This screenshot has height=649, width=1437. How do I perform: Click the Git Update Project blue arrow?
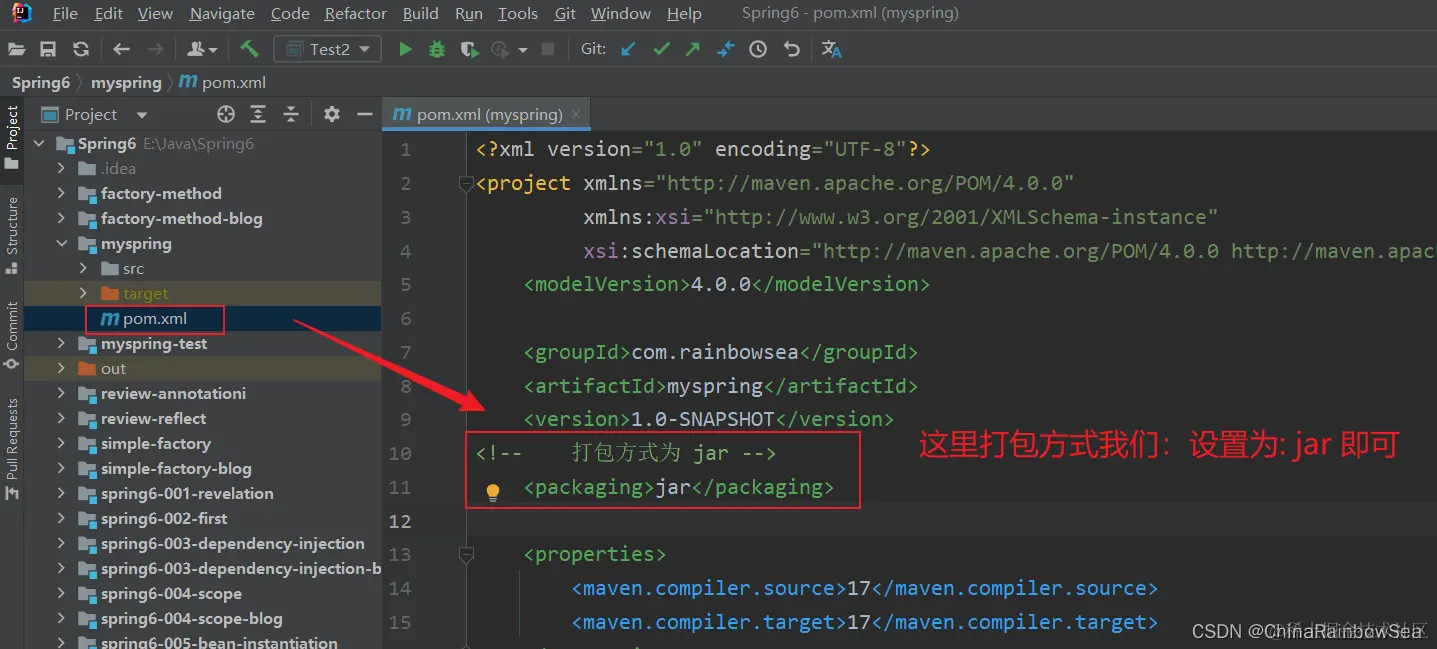pos(628,49)
